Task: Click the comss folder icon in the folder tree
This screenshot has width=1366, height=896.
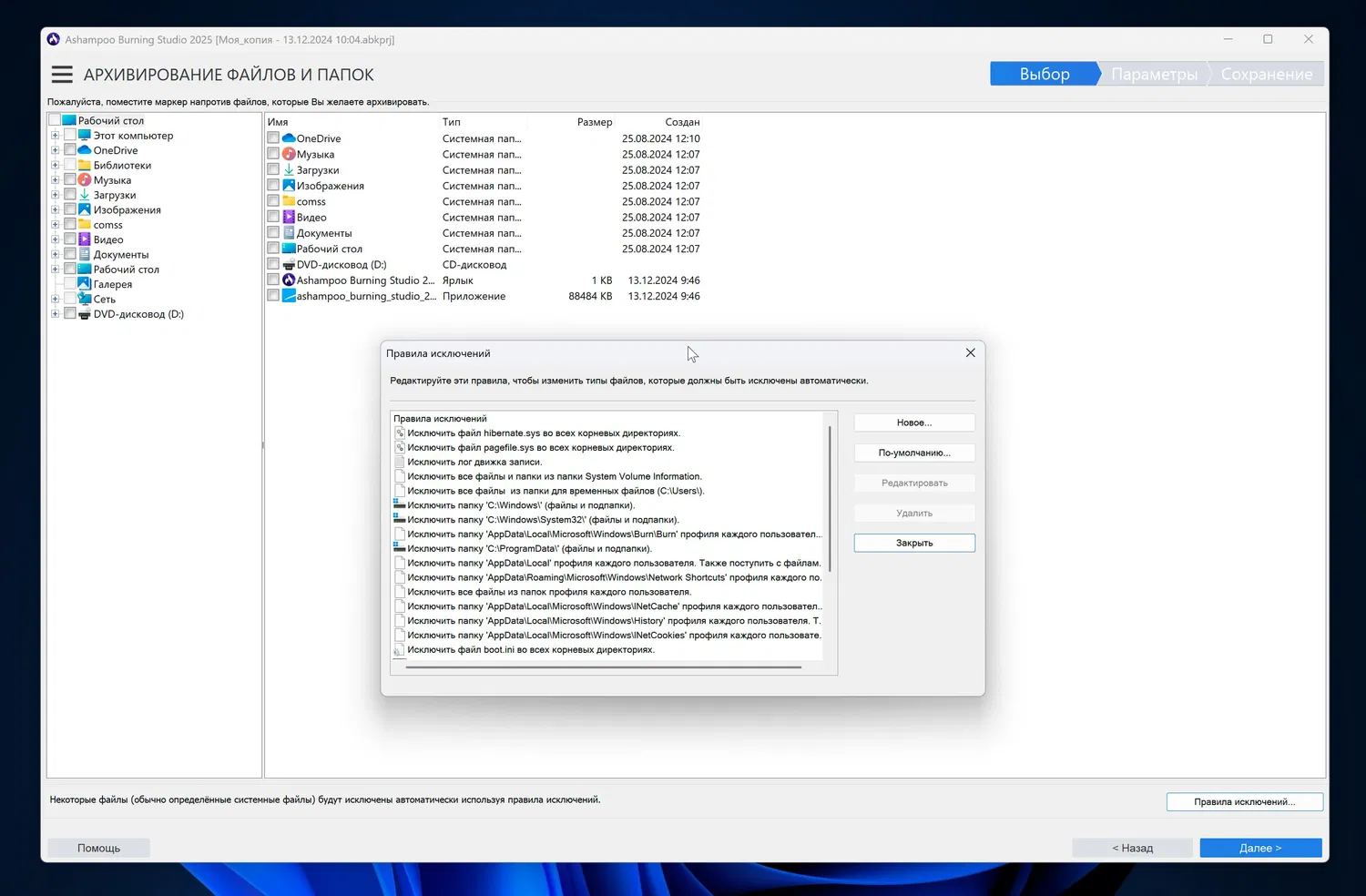Action: point(85,225)
